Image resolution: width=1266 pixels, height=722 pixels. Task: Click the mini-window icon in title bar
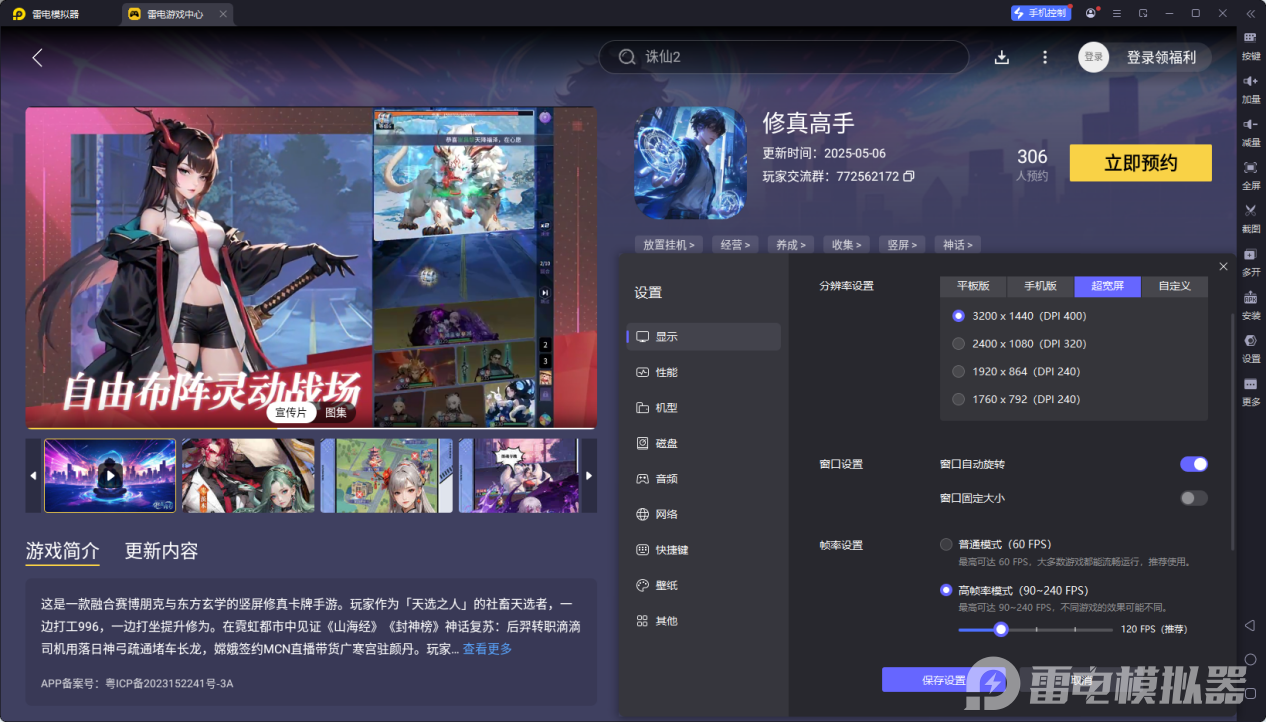1142,13
